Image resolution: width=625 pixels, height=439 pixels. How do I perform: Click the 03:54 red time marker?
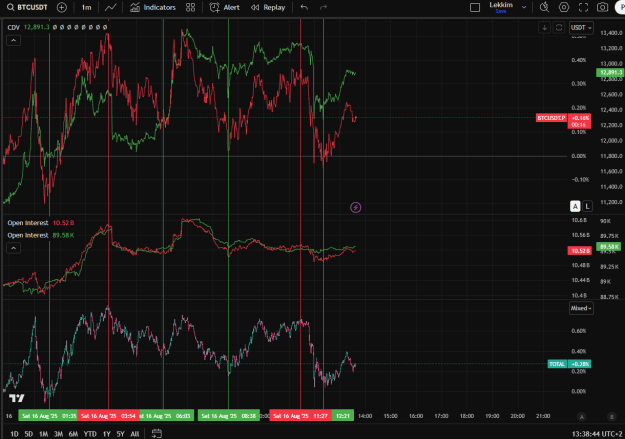108,416
